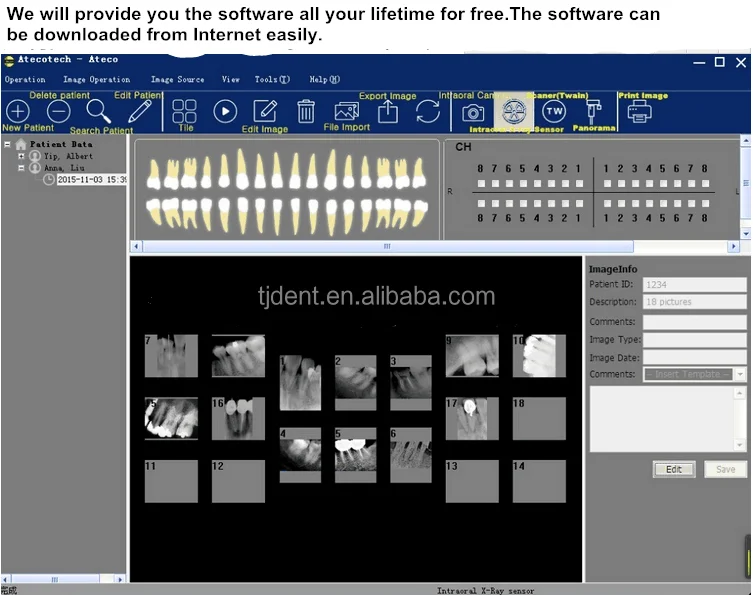Expand the Yip, Albert patient node
Screen dimensions: 753x595
tap(21, 156)
